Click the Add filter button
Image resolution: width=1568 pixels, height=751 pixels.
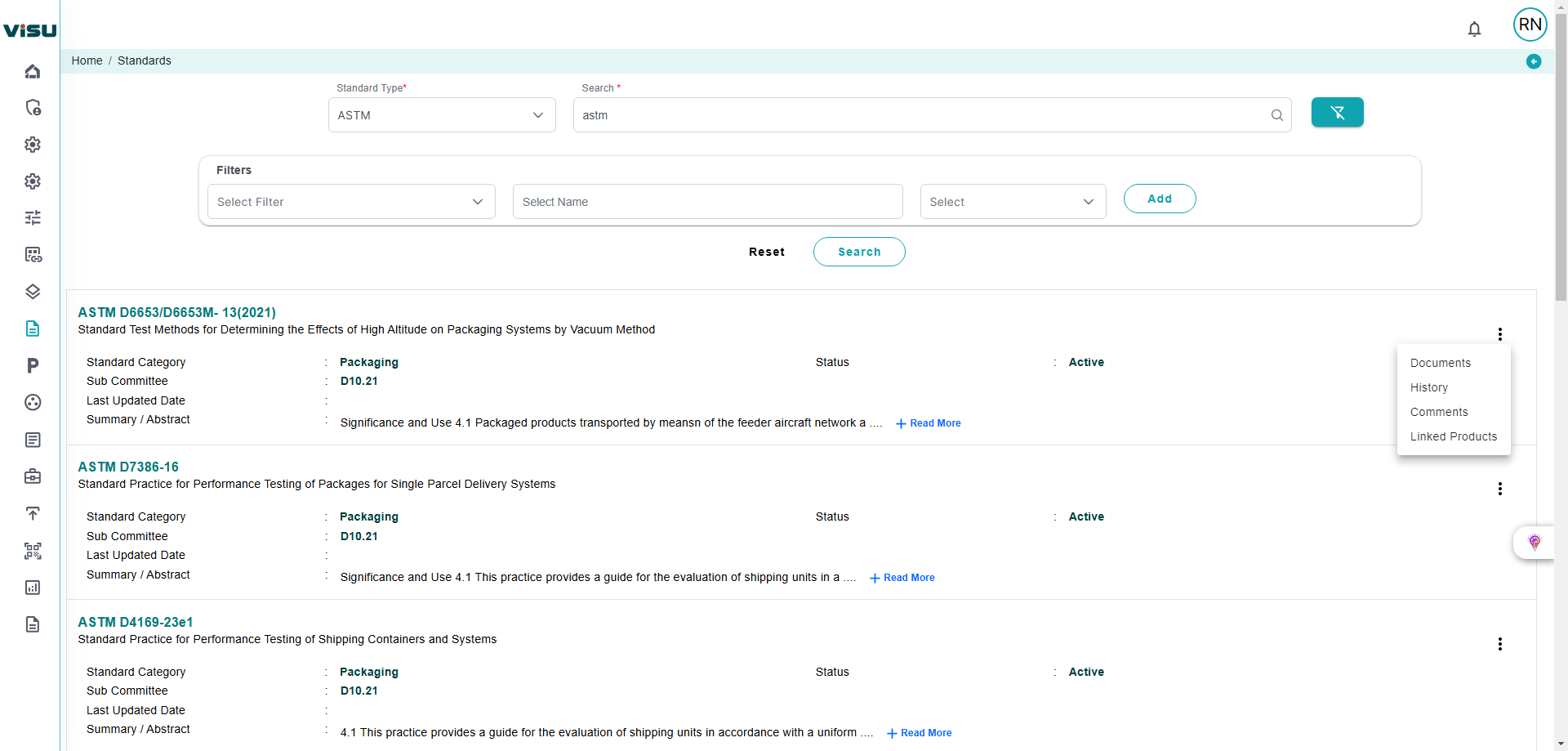[1159, 199]
